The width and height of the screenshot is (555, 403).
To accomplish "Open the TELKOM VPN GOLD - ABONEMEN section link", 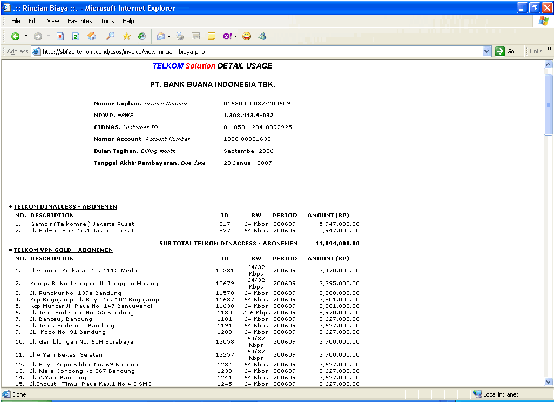I will click(63, 250).
